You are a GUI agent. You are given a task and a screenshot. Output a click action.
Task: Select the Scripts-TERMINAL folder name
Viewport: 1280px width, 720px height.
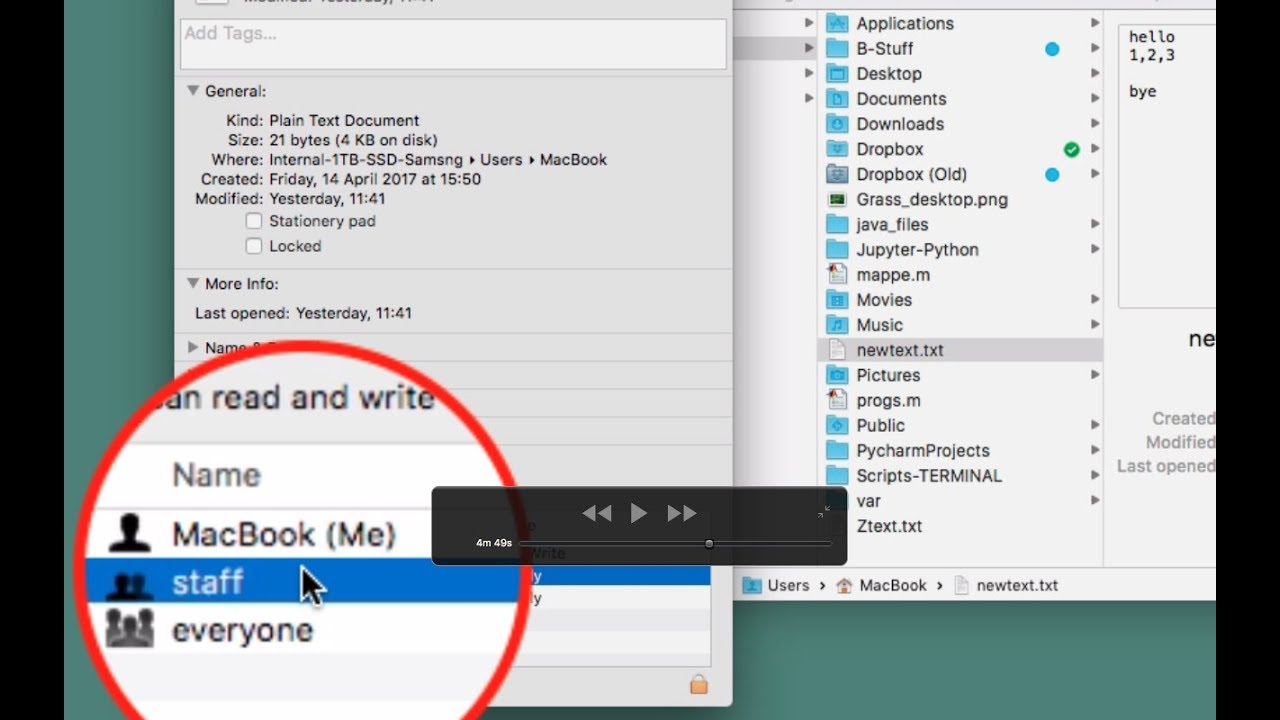pyautogui.click(x=929, y=476)
